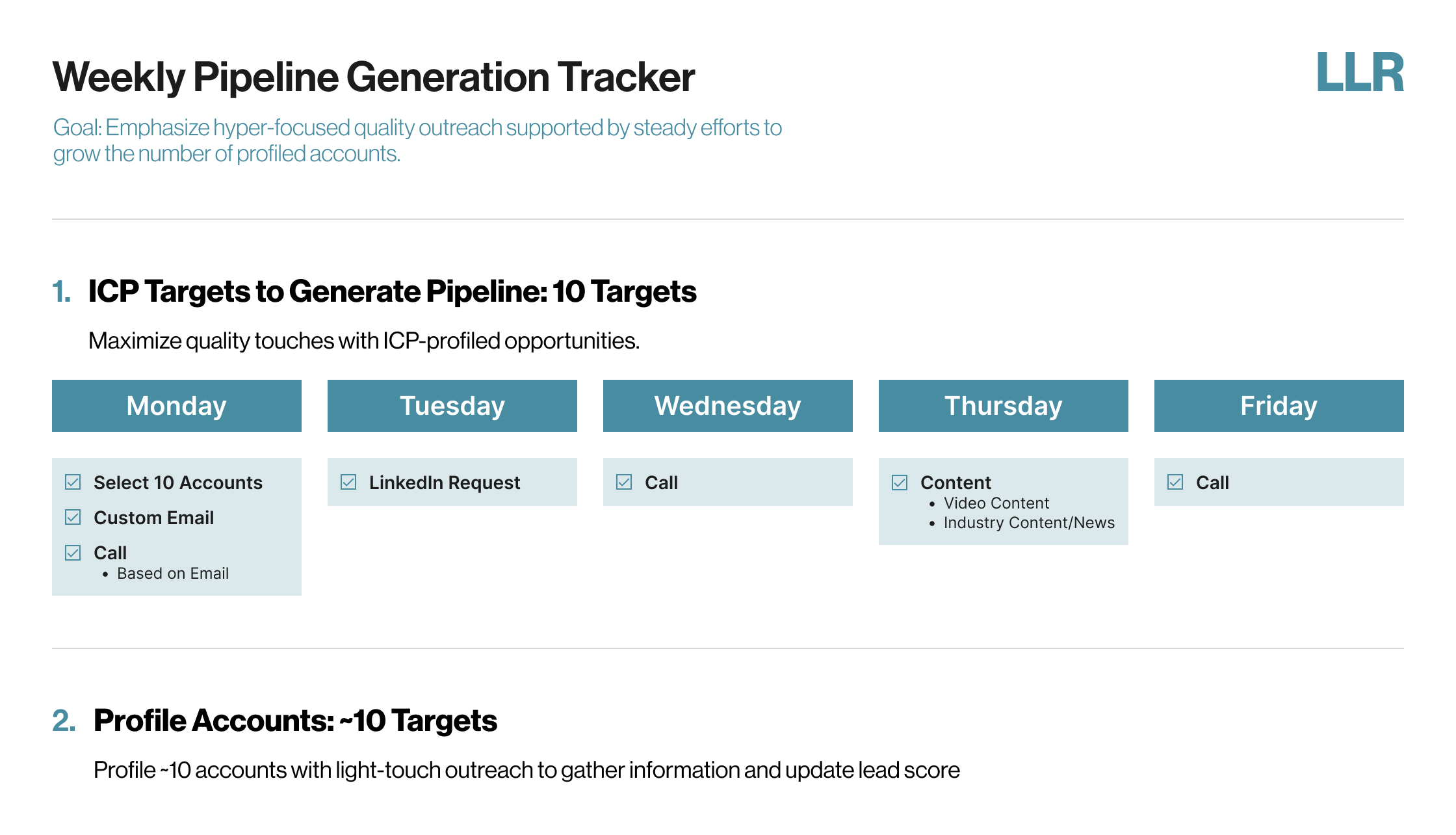Select the ICP Targets to Generate Pipeline heading
Screen dimensions: 1456x835
click(x=392, y=291)
